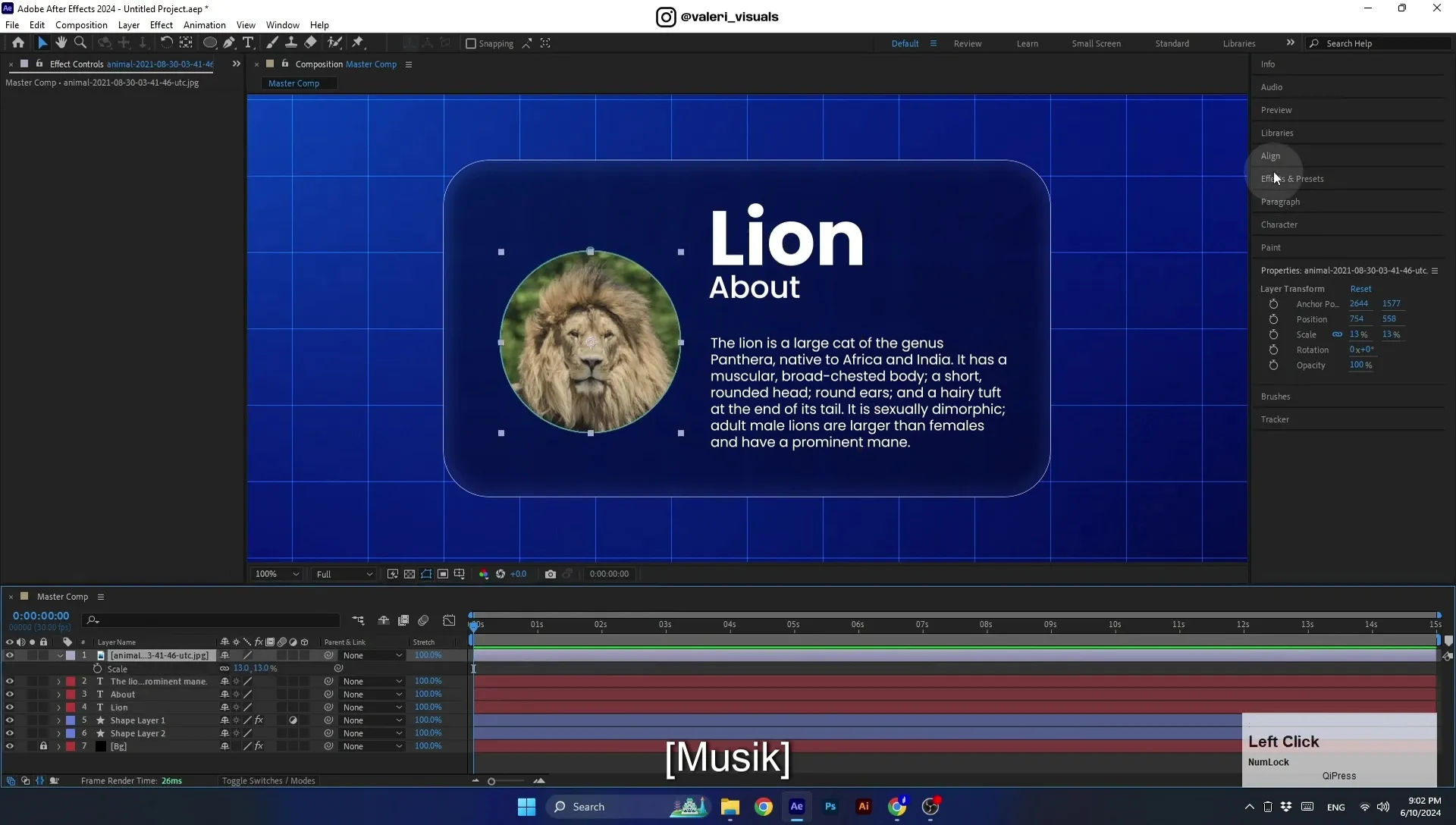Click Reset Exposure icon in viewer
Viewport: 1456px width, 825px height.
point(500,574)
